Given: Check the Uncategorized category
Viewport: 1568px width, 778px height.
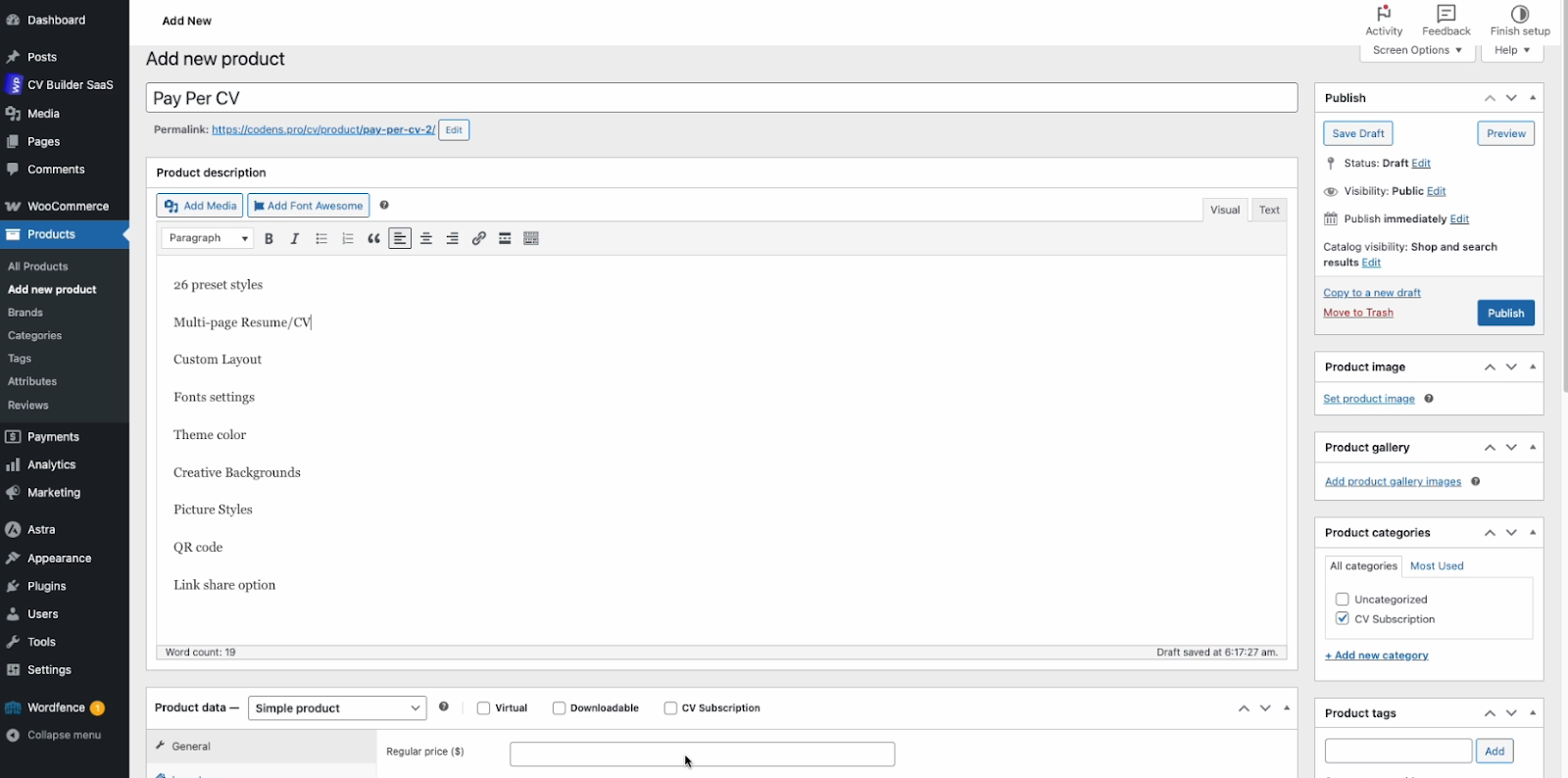Looking at the screenshot, I should [x=1343, y=599].
